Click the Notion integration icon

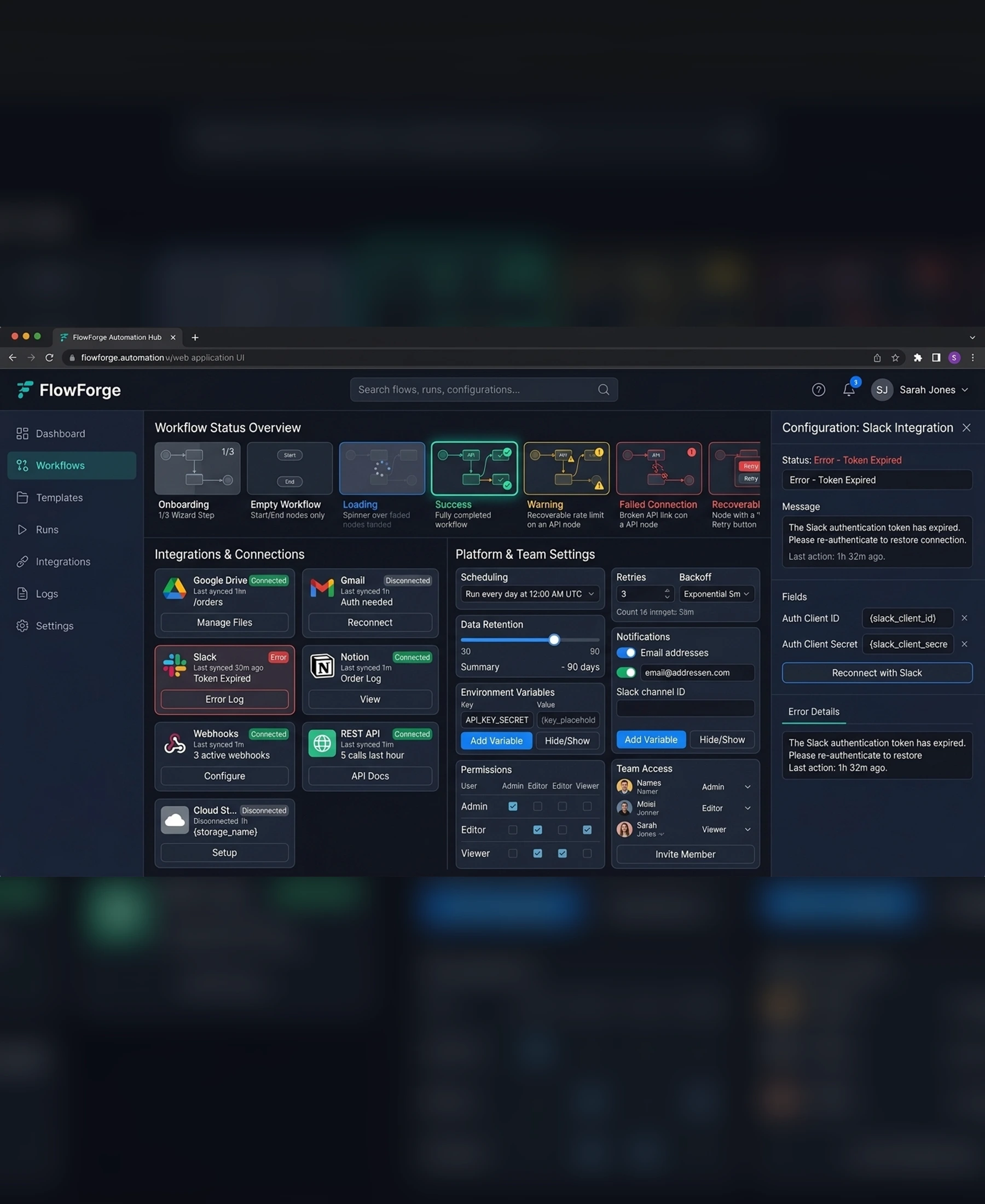[322, 665]
